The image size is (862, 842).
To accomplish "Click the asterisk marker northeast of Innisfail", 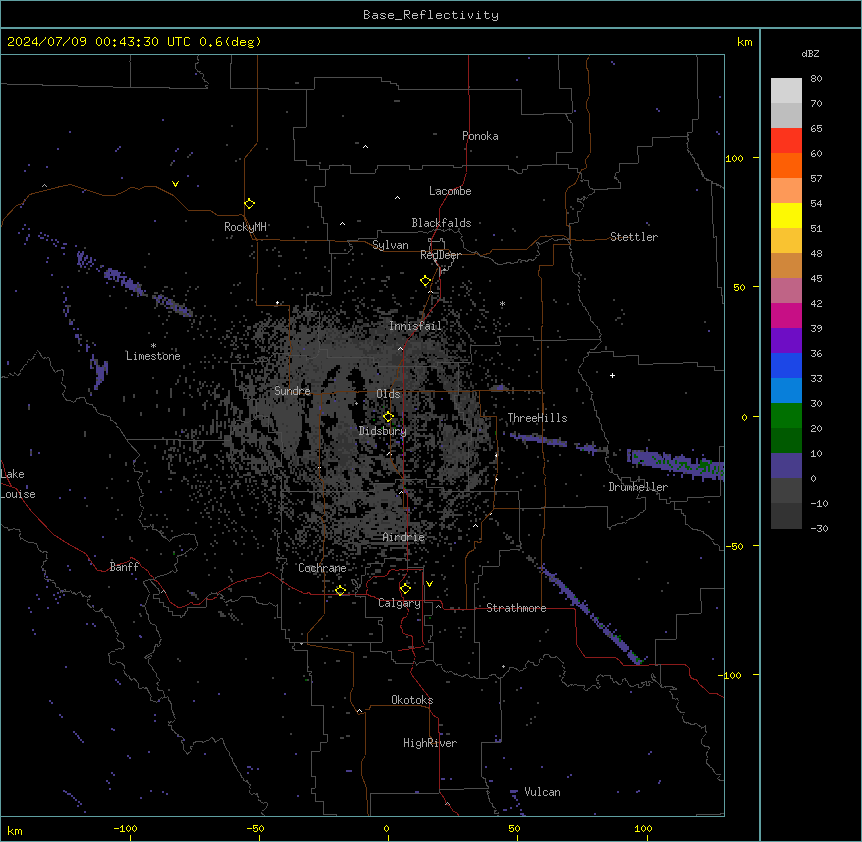I will pos(502,304).
